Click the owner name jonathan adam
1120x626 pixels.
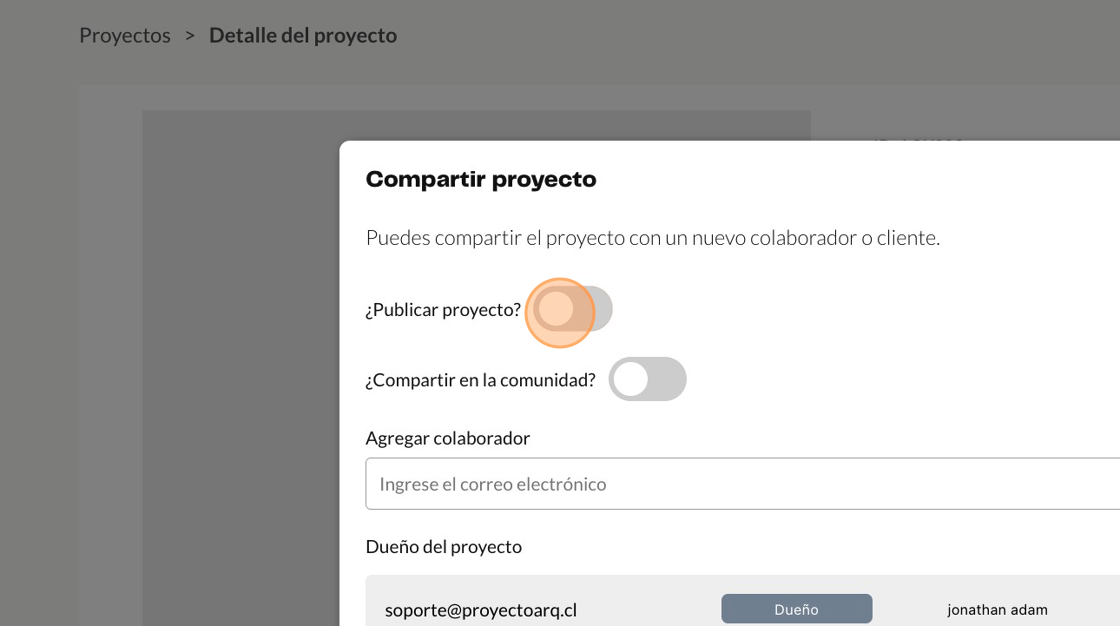pos(997,610)
